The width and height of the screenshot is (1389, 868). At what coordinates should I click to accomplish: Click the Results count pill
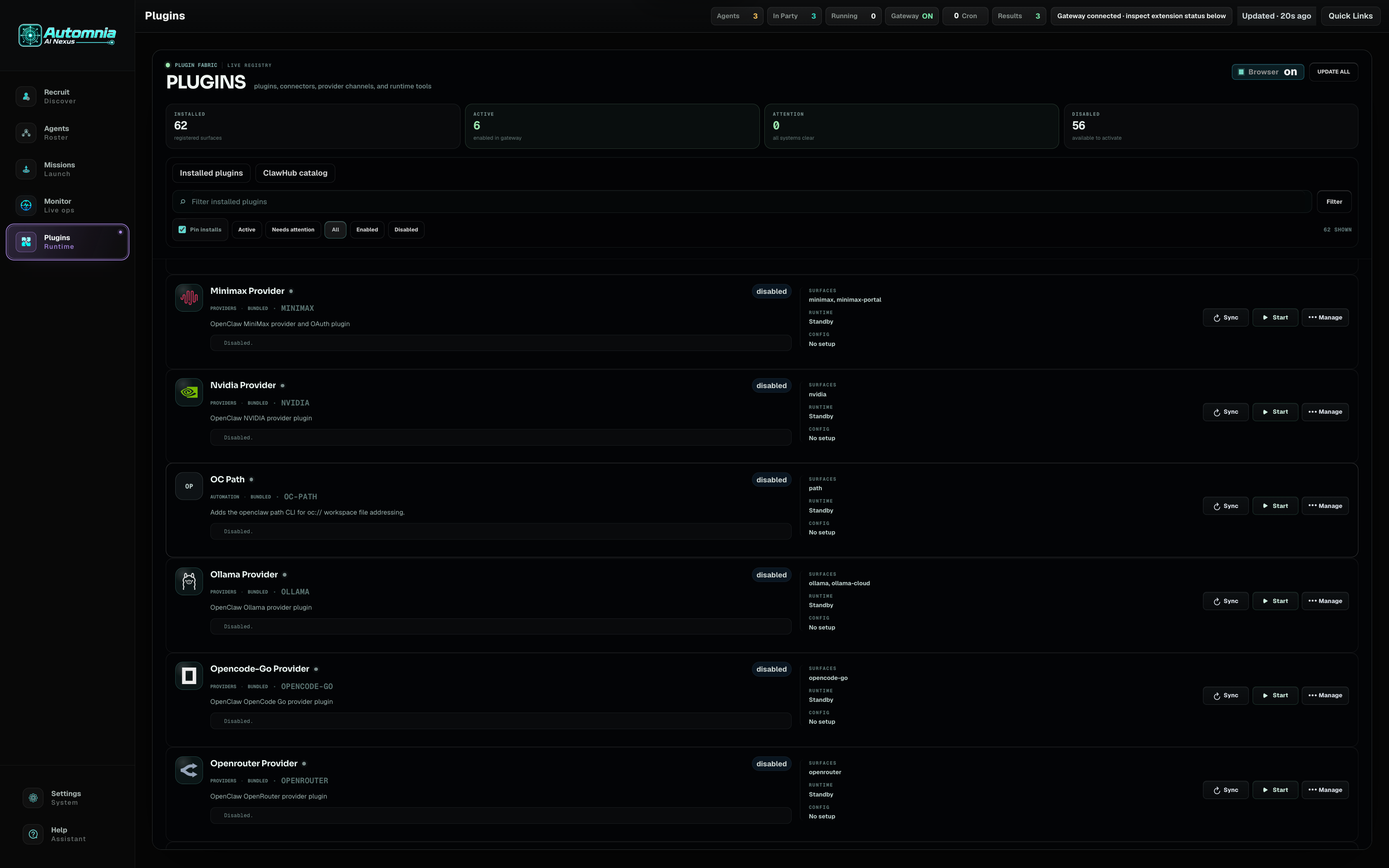tap(1019, 16)
